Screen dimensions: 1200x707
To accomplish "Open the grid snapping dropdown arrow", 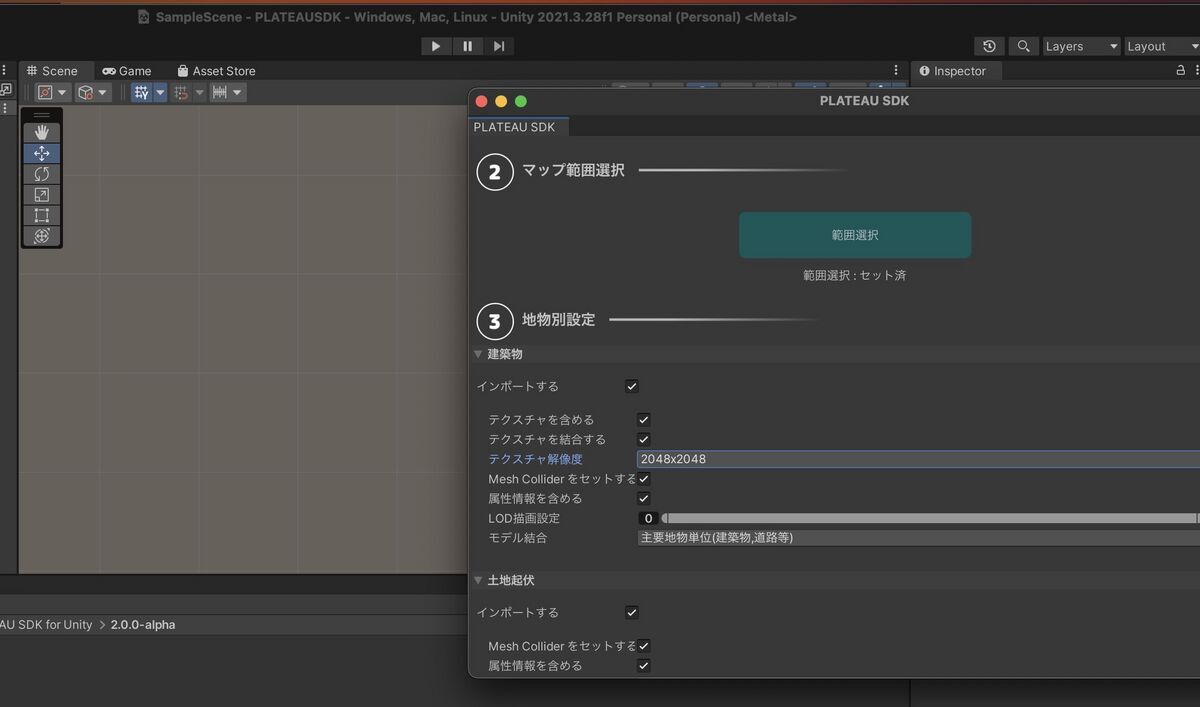I will pos(199,92).
